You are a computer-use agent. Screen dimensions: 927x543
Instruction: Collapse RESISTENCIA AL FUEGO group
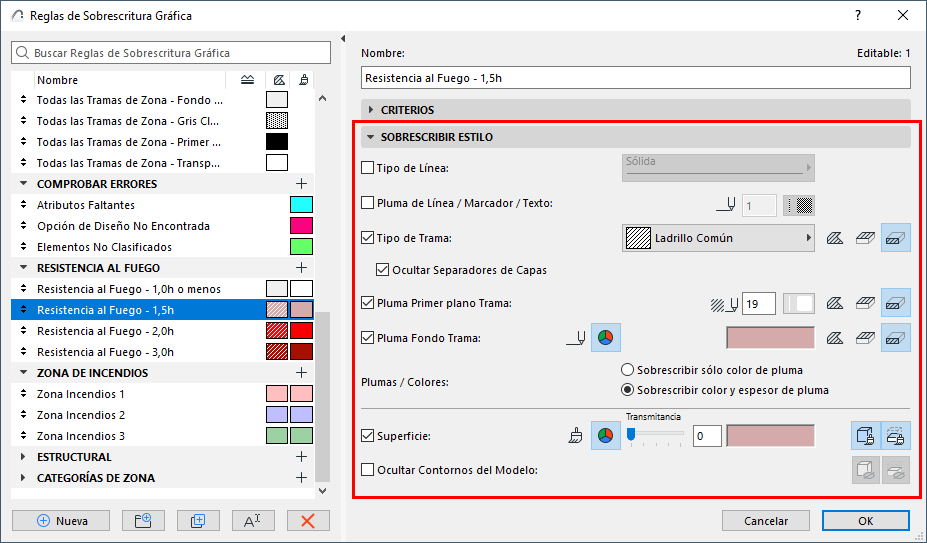click(24, 268)
